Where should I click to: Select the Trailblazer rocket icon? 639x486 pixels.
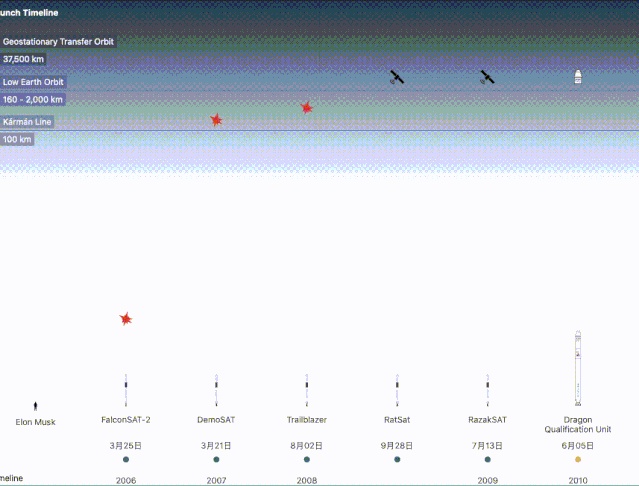coord(307,390)
